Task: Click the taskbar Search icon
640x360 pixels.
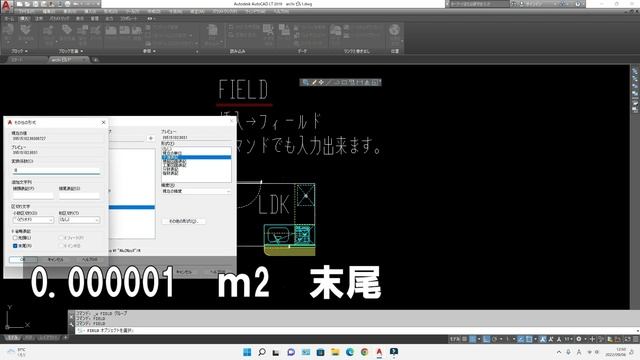Action: pyautogui.click(x=262, y=352)
